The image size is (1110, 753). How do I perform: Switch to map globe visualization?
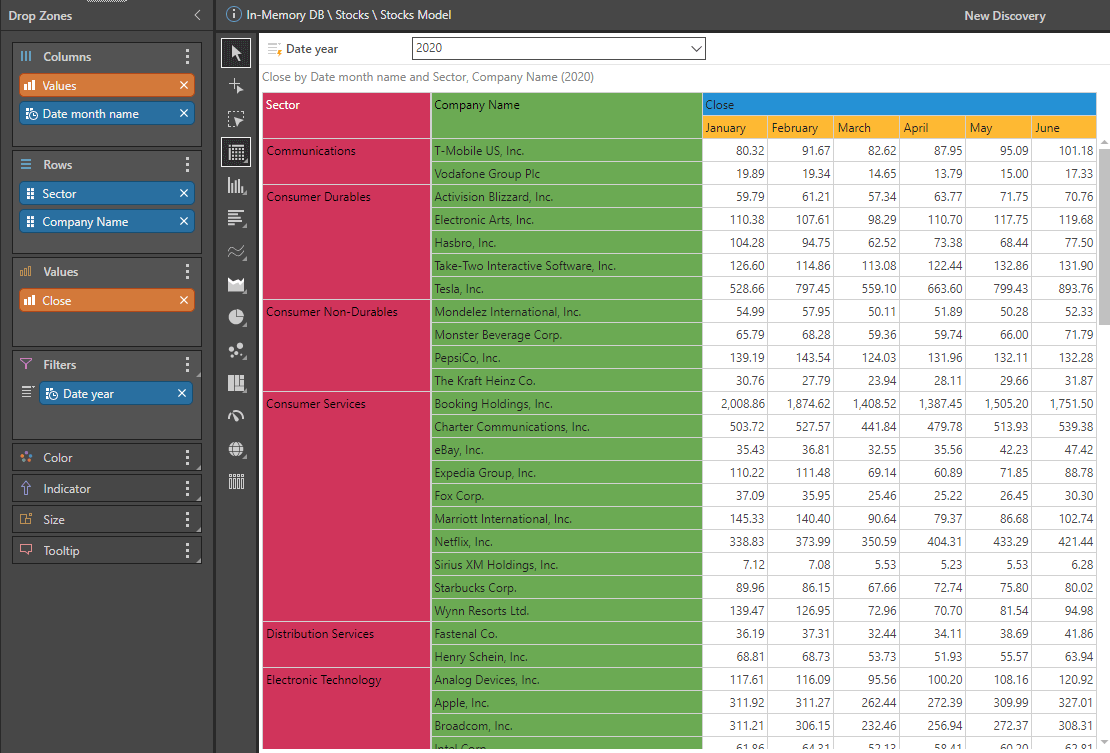[236, 449]
